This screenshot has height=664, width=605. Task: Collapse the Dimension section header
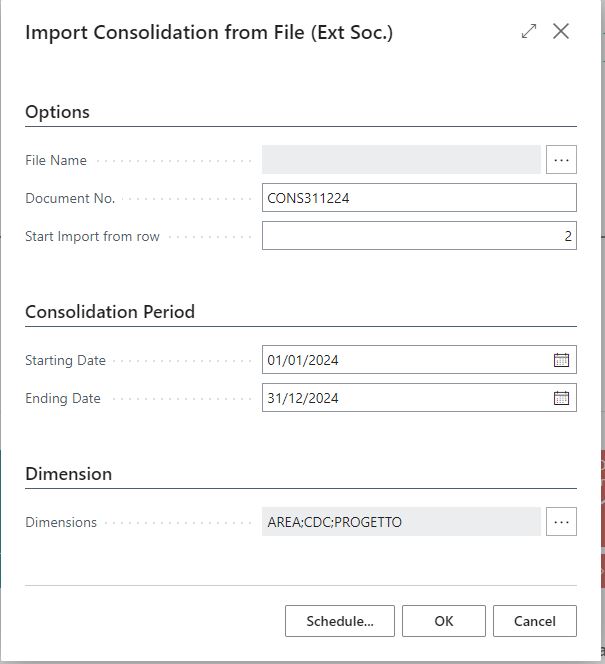(x=68, y=473)
